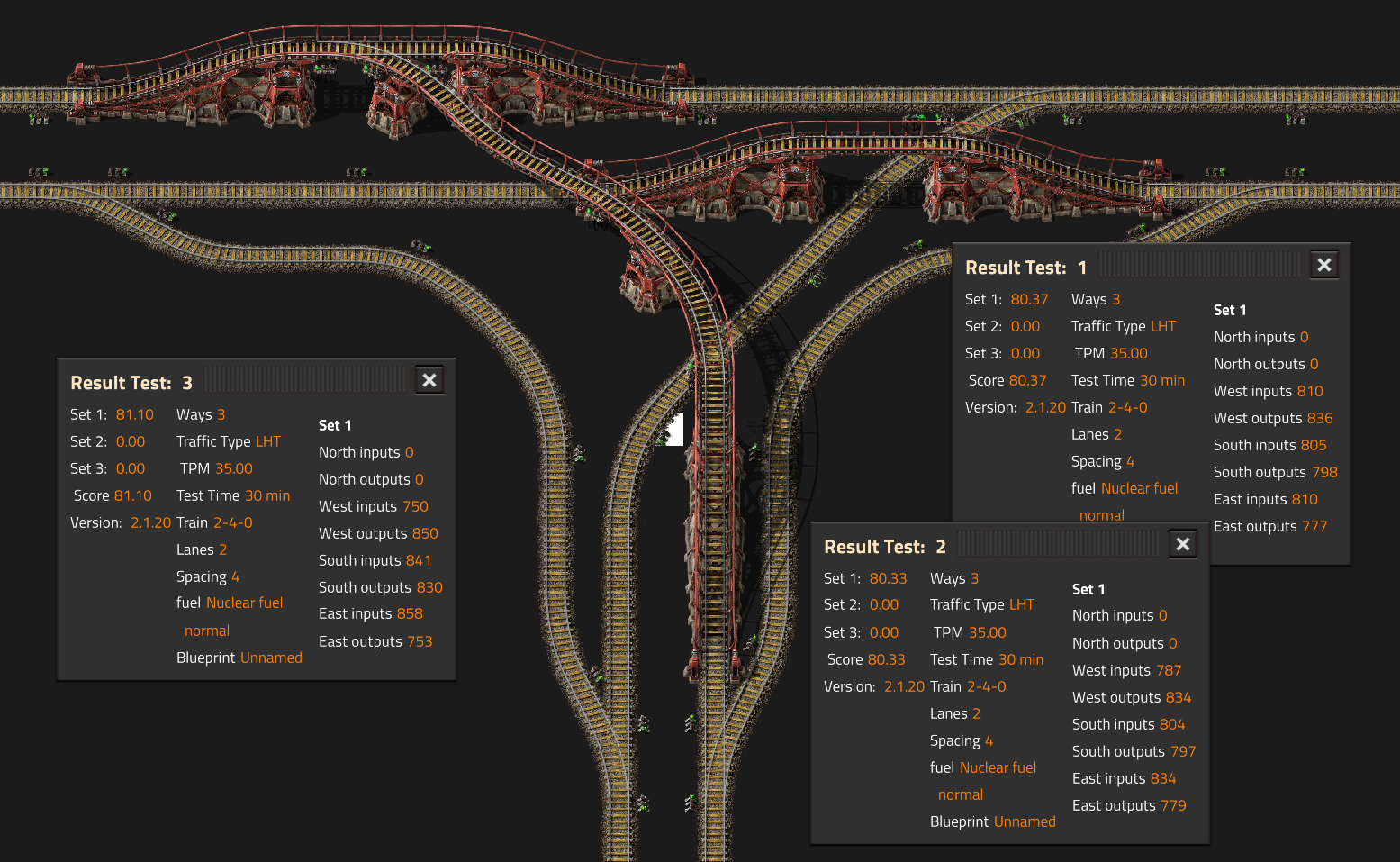Click TPM 35.00 in Result Test 3

[x=216, y=468]
